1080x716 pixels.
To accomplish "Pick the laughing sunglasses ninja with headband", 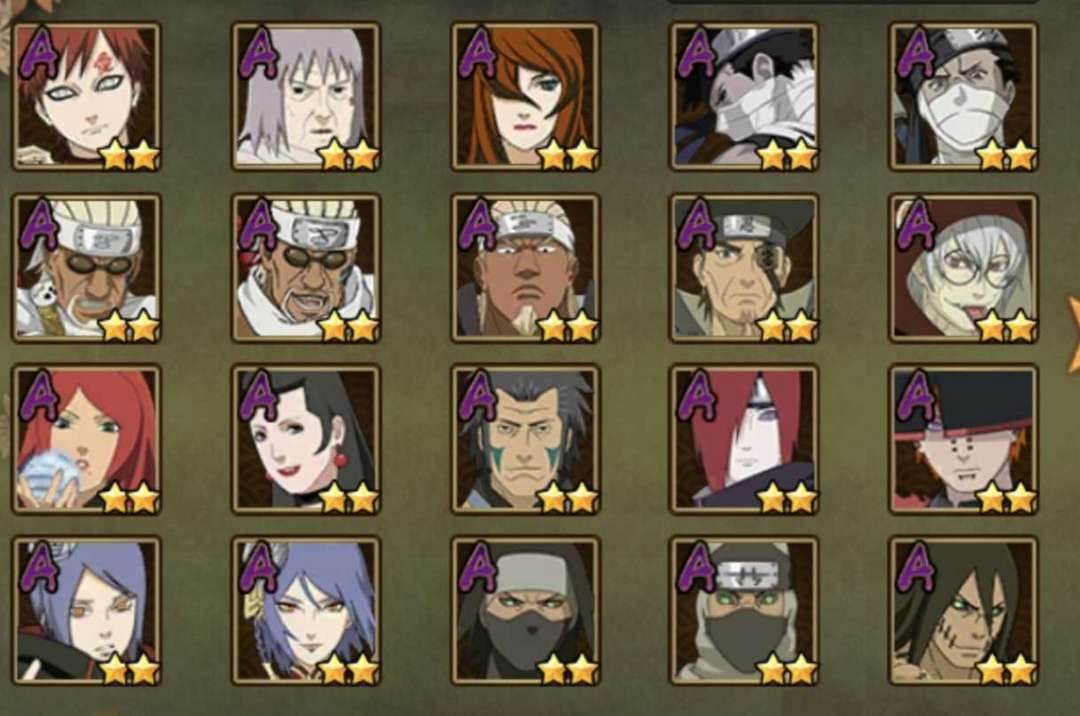I will point(306,268).
